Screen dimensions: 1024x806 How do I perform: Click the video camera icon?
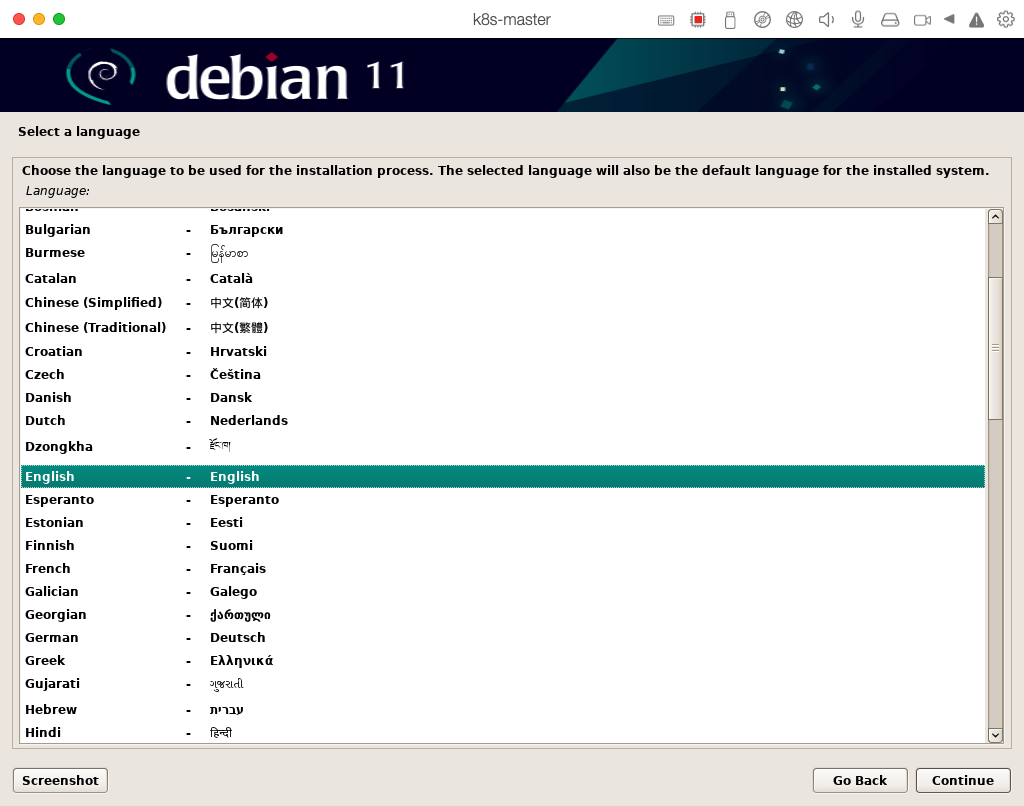point(922,20)
